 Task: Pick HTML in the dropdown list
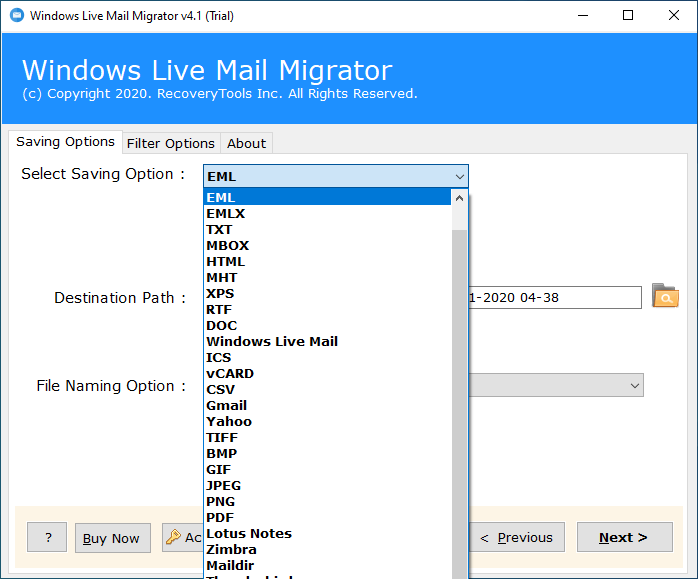pyautogui.click(x=327, y=262)
